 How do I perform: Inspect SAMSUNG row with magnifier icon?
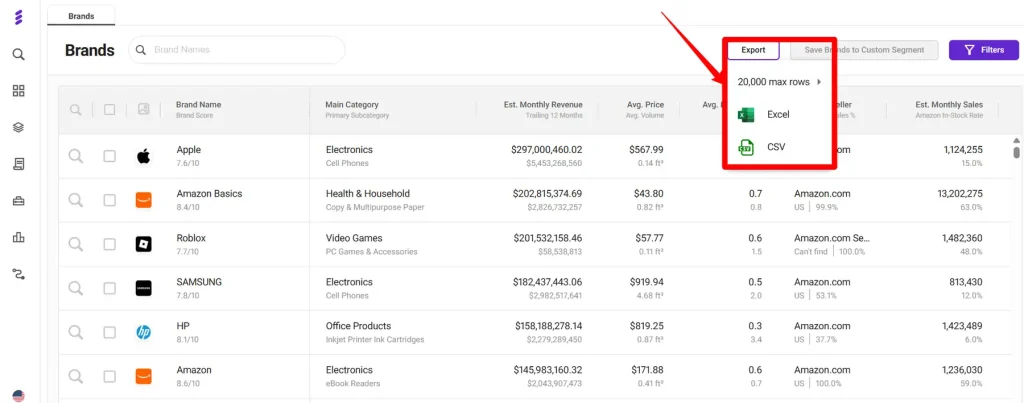click(76, 288)
